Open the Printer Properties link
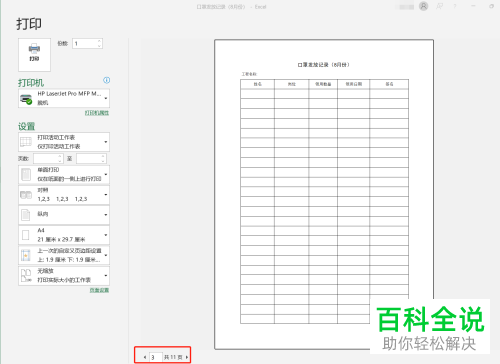The height and width of the screenshot is (364, 500). [97, 113]
